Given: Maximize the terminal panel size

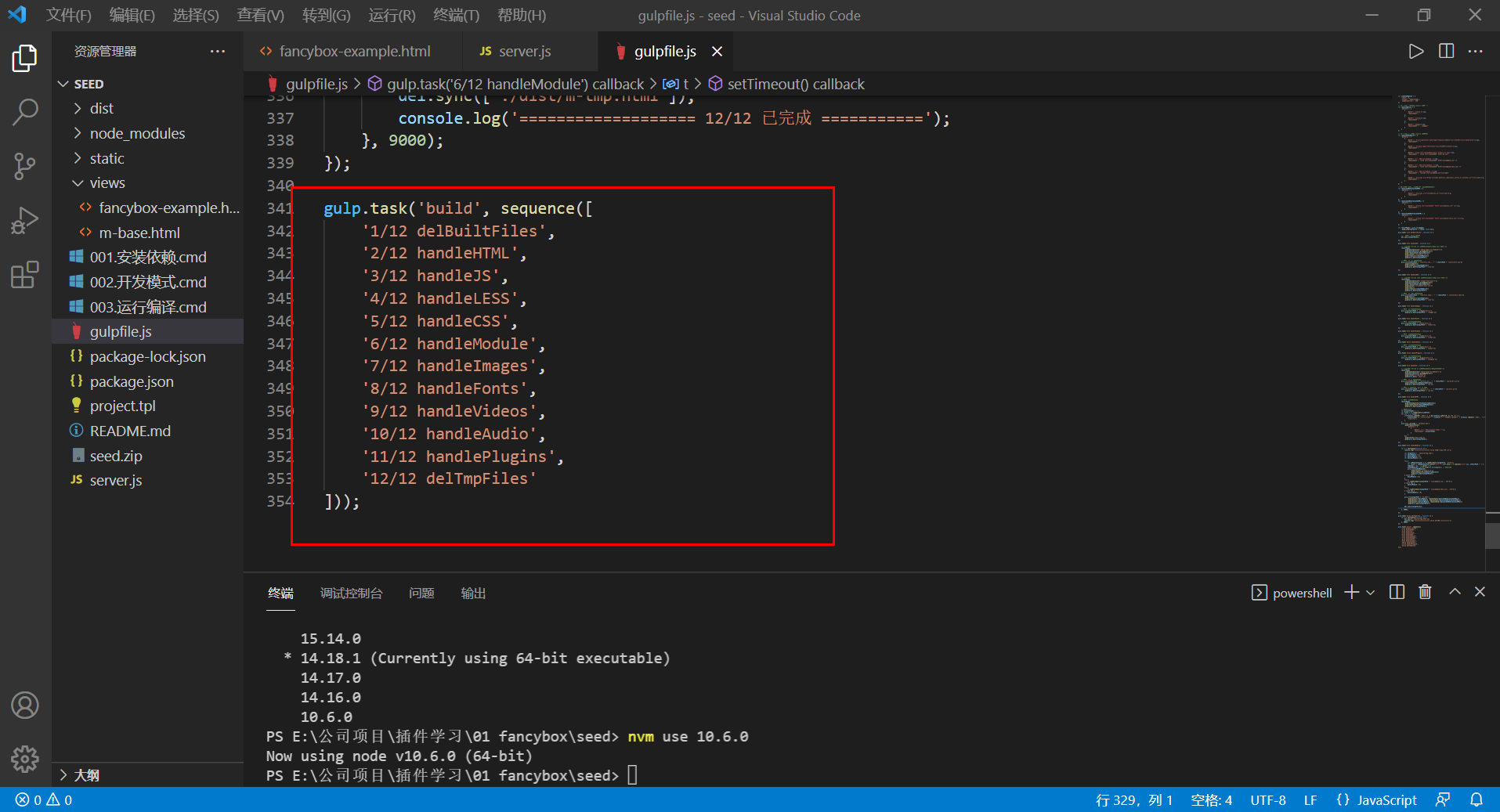Looking at the screenshot, I should click(1455, 593).
